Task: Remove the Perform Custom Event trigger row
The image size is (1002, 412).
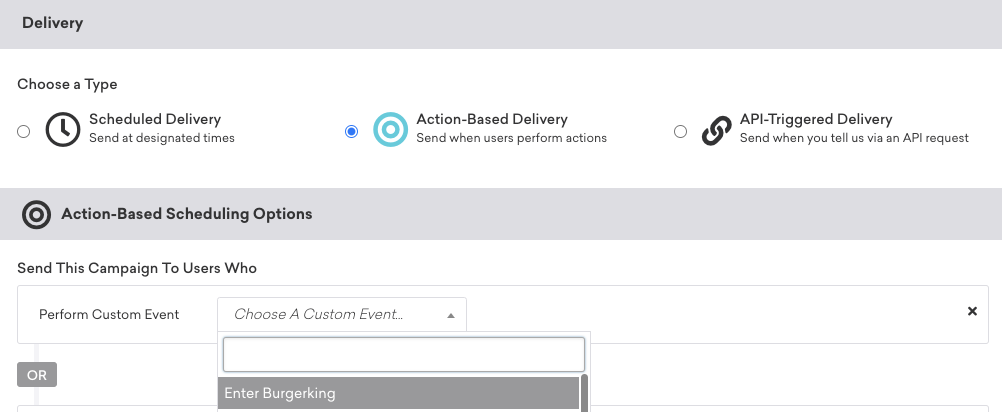Action: click(x=972, y=311)
